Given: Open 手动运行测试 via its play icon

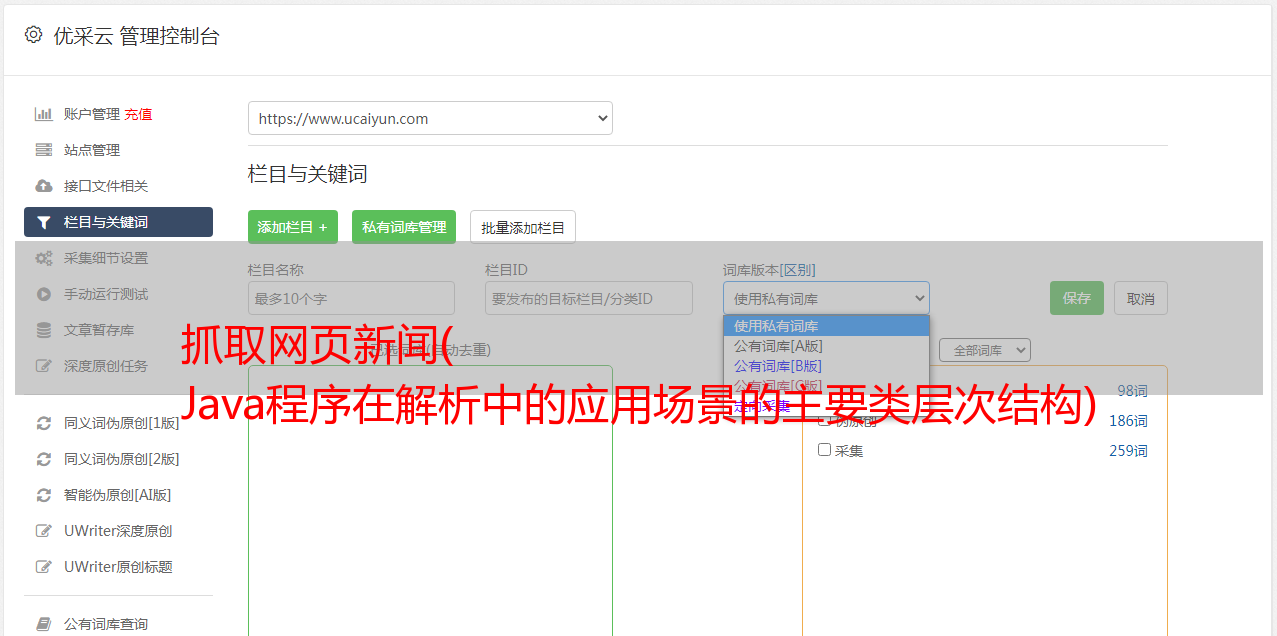Looking at the screenshot, I should coord(43,294).
